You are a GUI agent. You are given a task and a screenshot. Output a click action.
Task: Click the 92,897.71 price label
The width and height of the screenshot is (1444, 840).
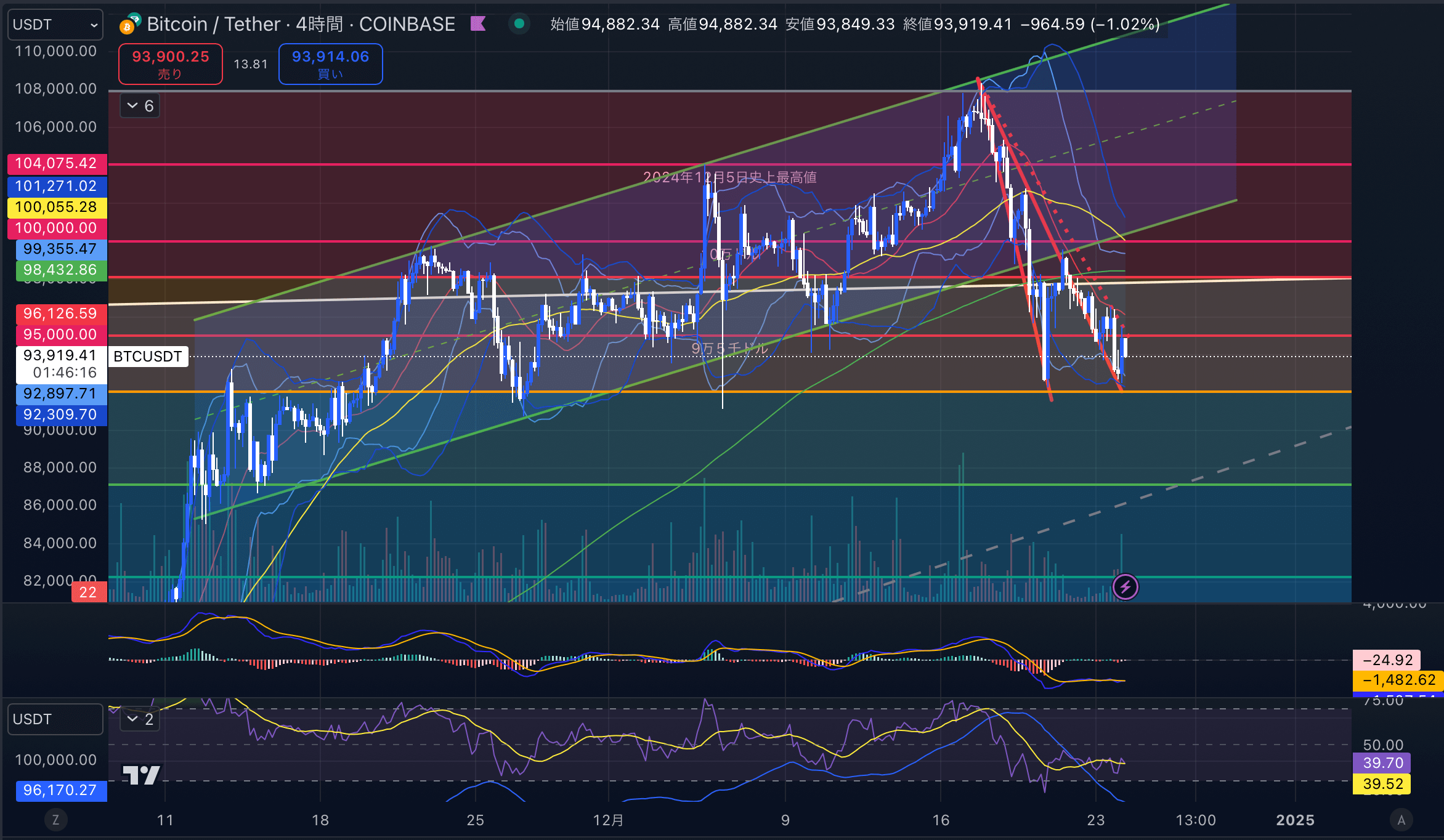pyautogui.click(x=61, y=394)
